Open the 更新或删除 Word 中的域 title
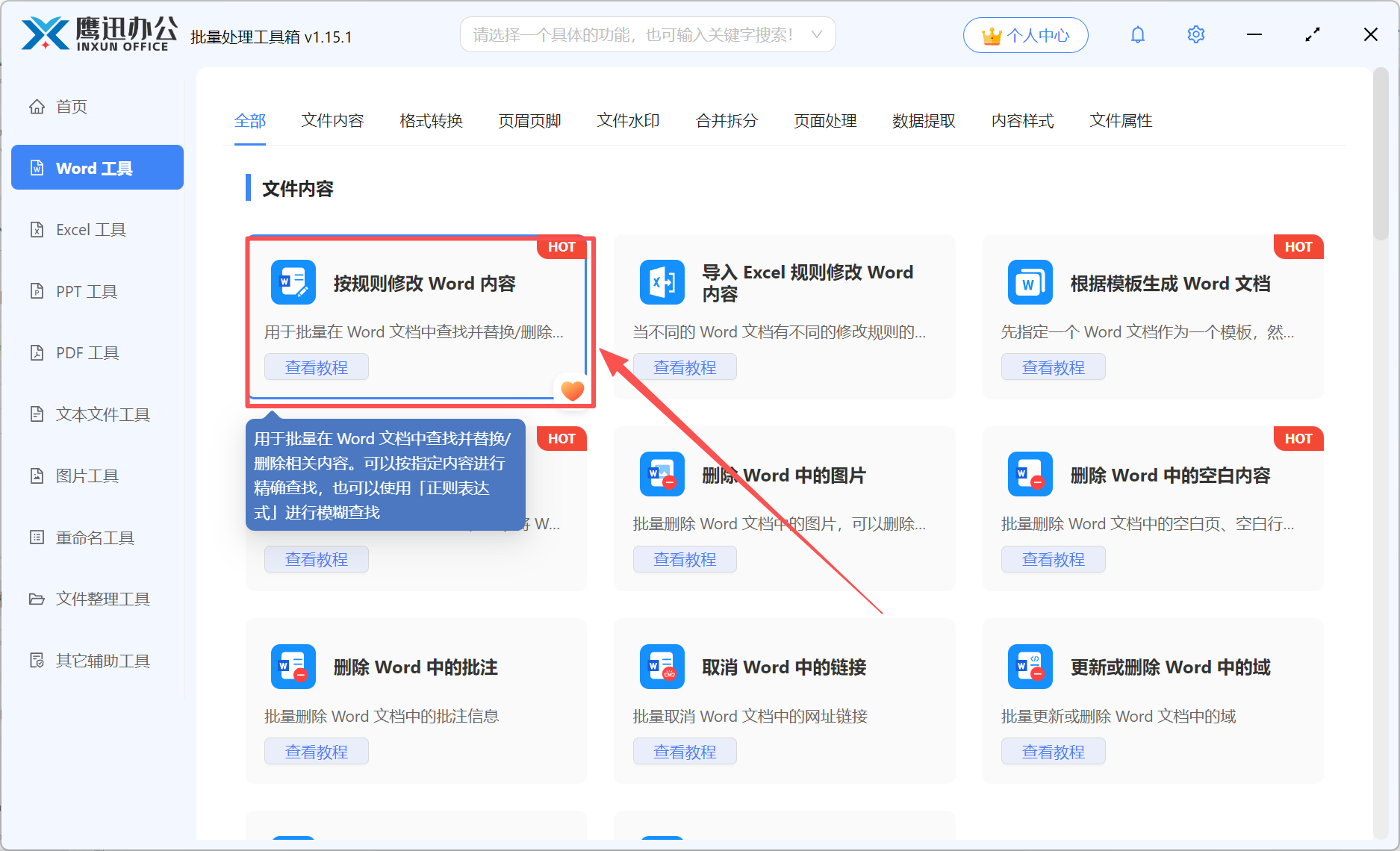The width and height of the screenshot is (1400, 851). [1170, 667]
